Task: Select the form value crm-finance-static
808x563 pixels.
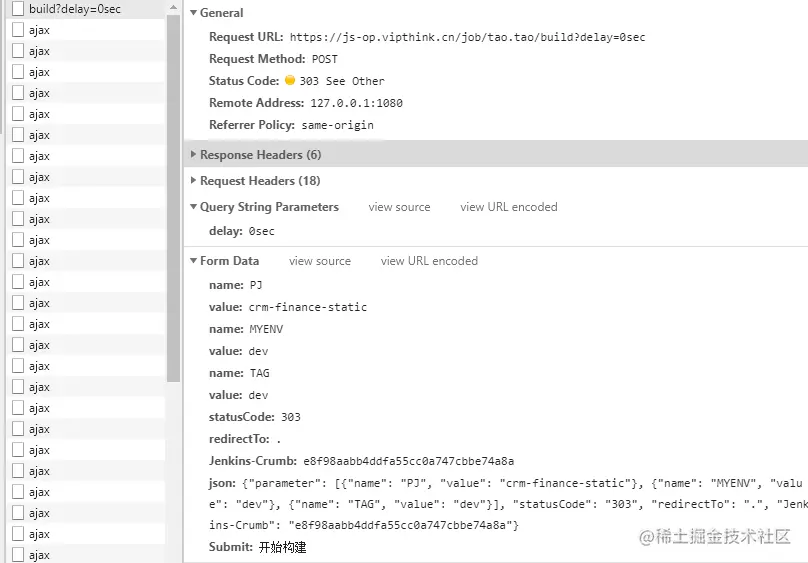Action: (x=308, y=308)
